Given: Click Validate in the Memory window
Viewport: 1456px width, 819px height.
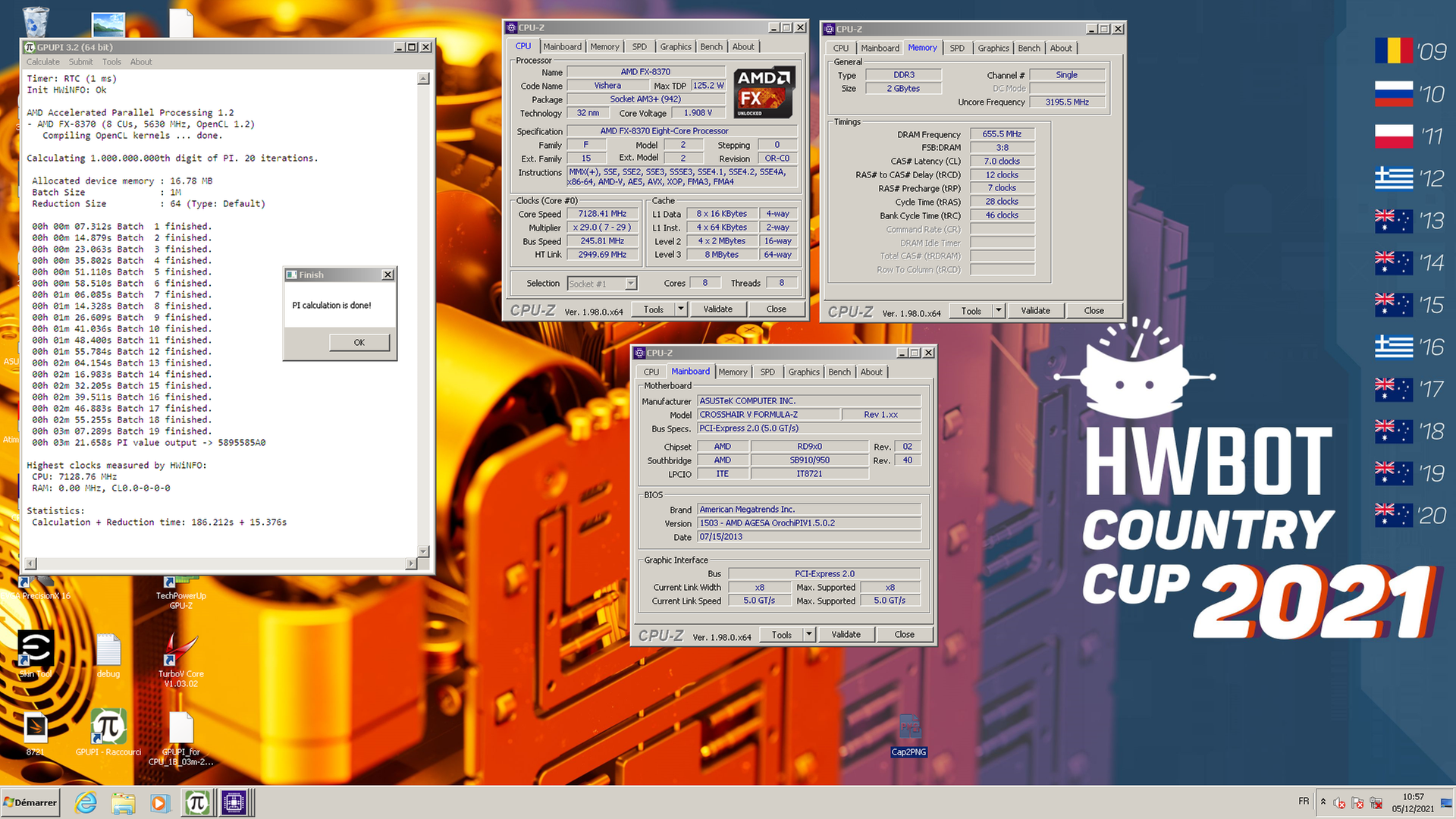Looking at the screenshot, I should [x=1035, y=310].
